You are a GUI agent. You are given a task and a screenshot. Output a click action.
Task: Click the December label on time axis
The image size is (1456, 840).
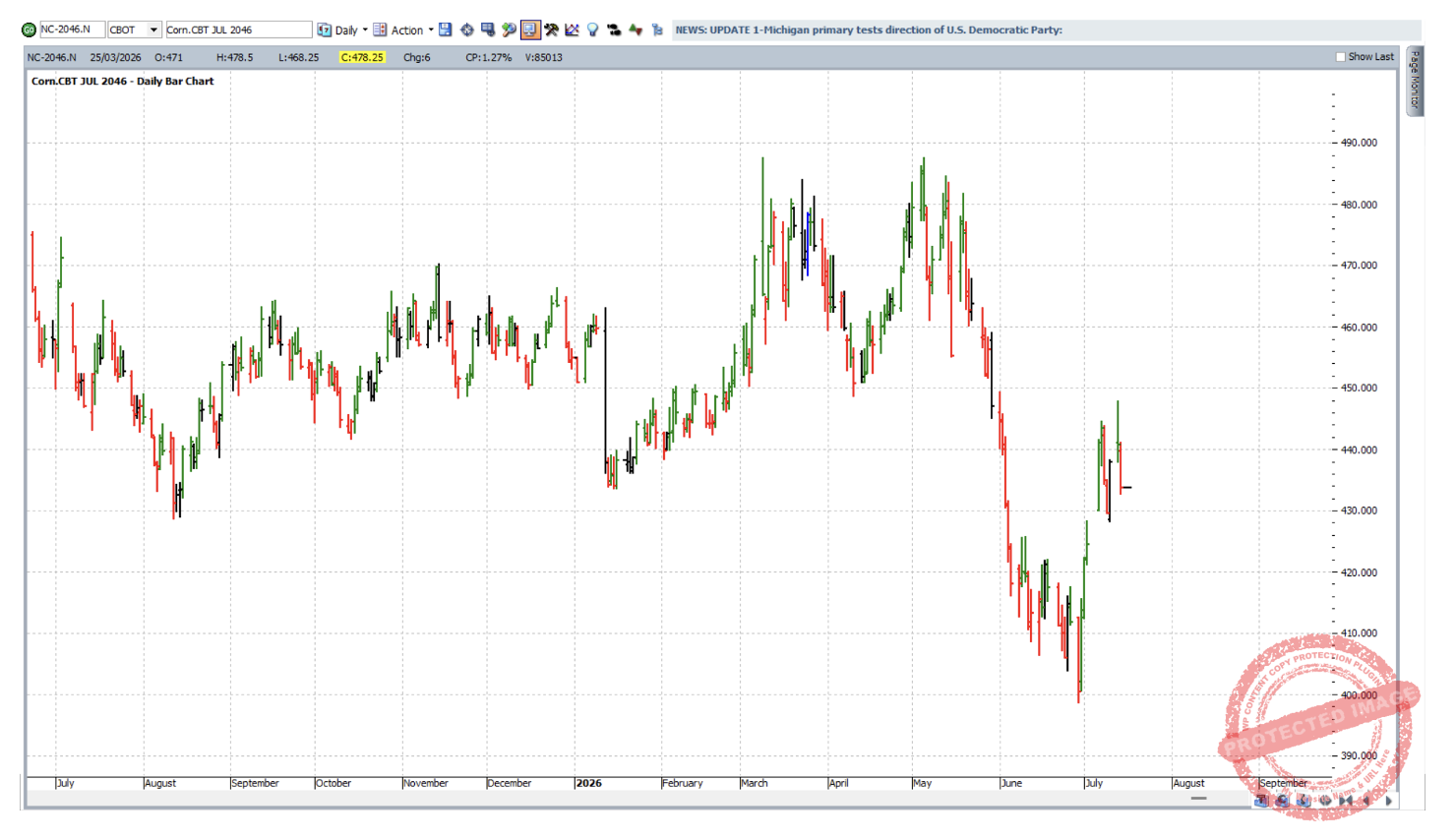510,783
